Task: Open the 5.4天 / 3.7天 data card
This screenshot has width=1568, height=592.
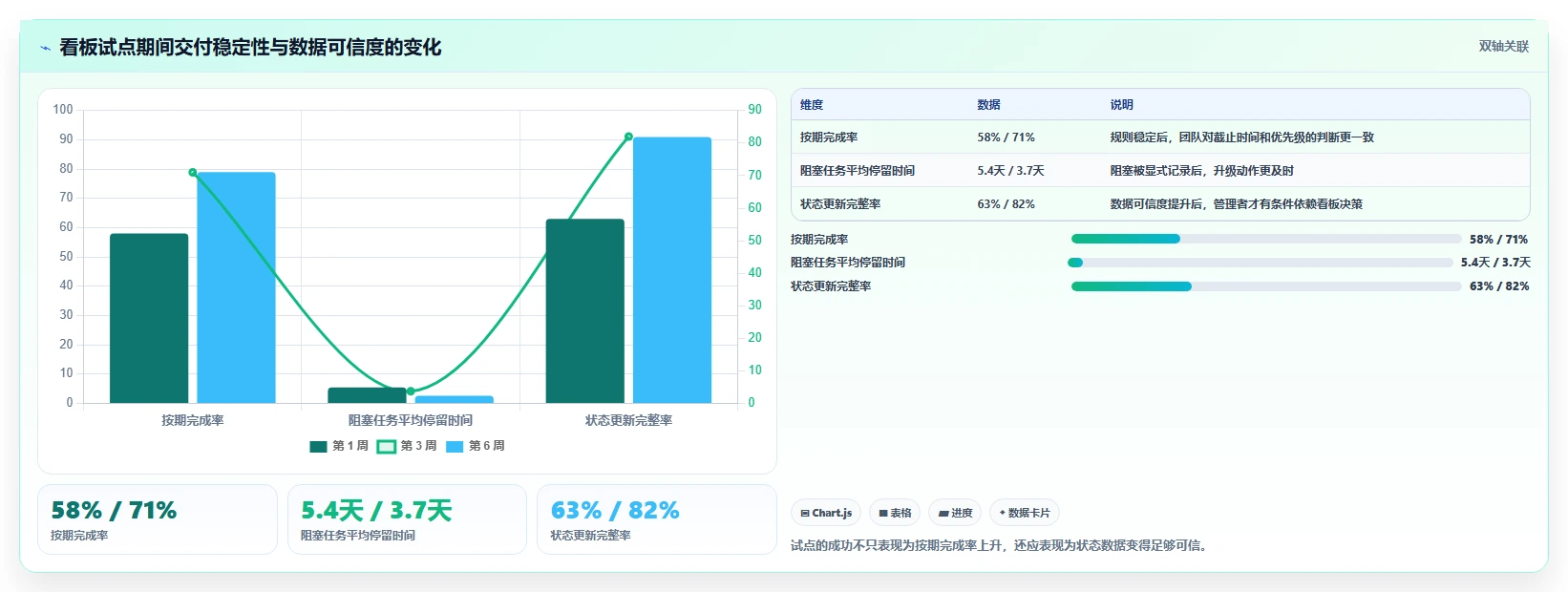Action: (407, 519)
